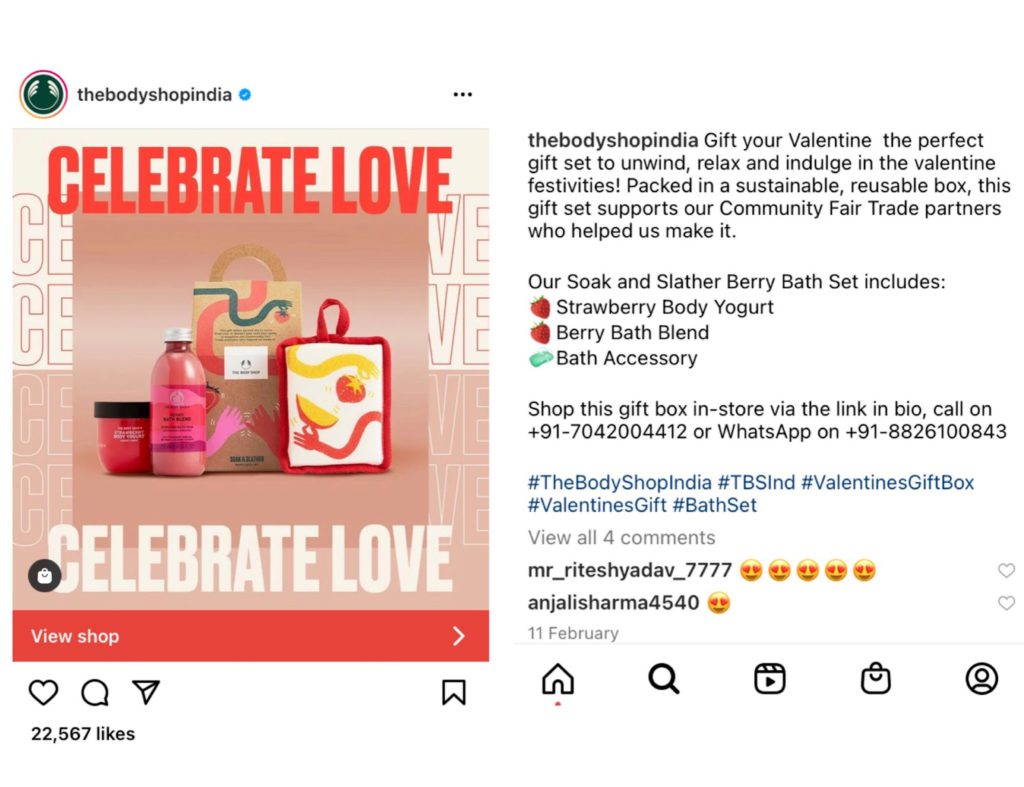Like anjalisharma4540's comment
Image resolution: width=1024 pixels, height=787 pixels.
click(1006, 603)
